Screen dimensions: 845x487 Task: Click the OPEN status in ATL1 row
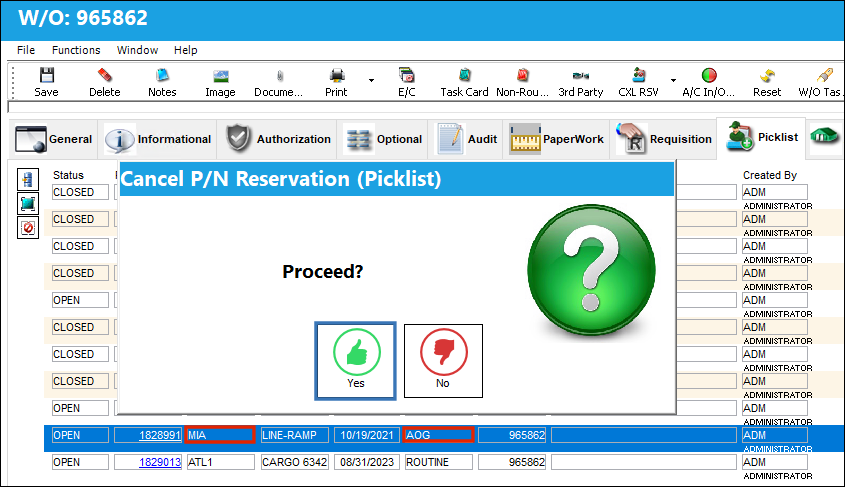(x=80, y=462)
